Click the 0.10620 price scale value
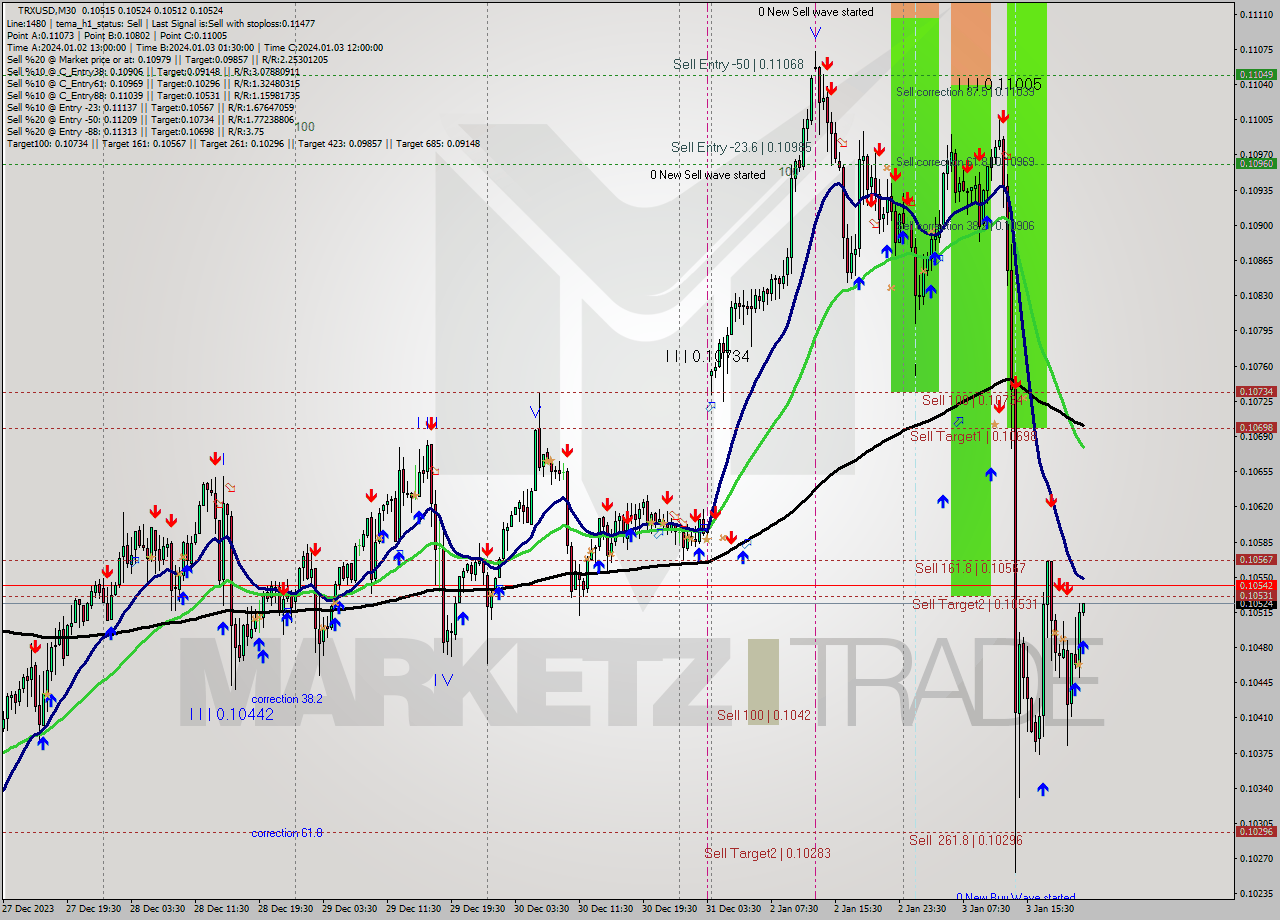 1256,507
